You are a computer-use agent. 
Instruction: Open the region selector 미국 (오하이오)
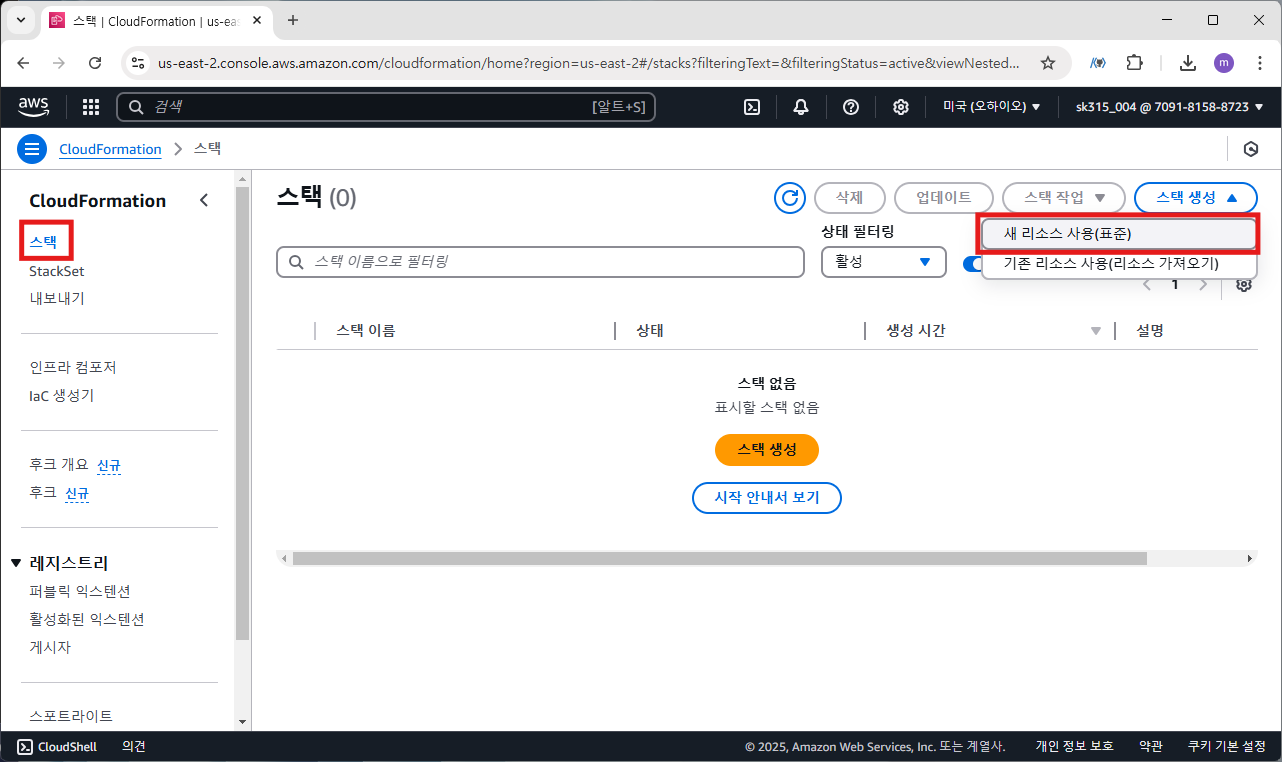(x=991, y=107)
